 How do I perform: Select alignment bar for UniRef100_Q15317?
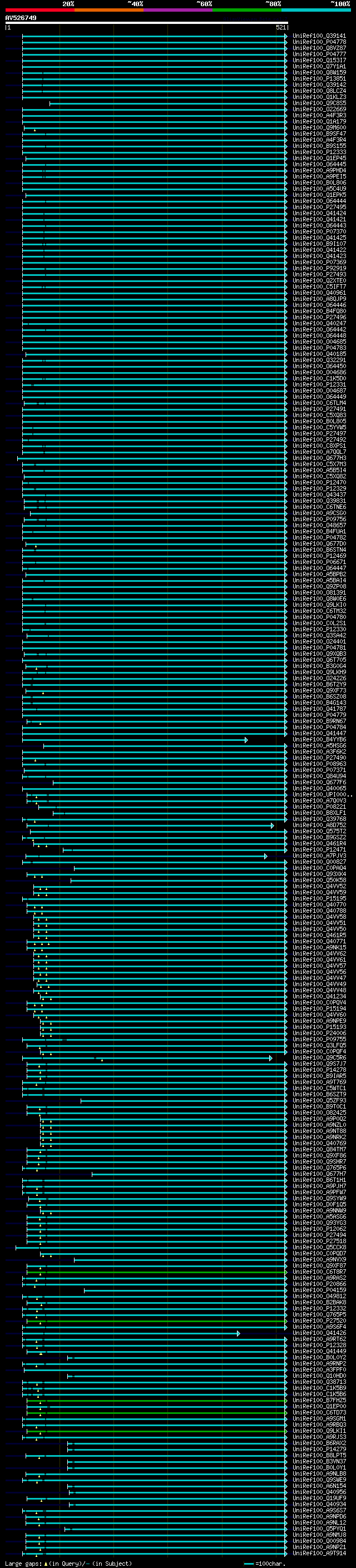(155, 60)
